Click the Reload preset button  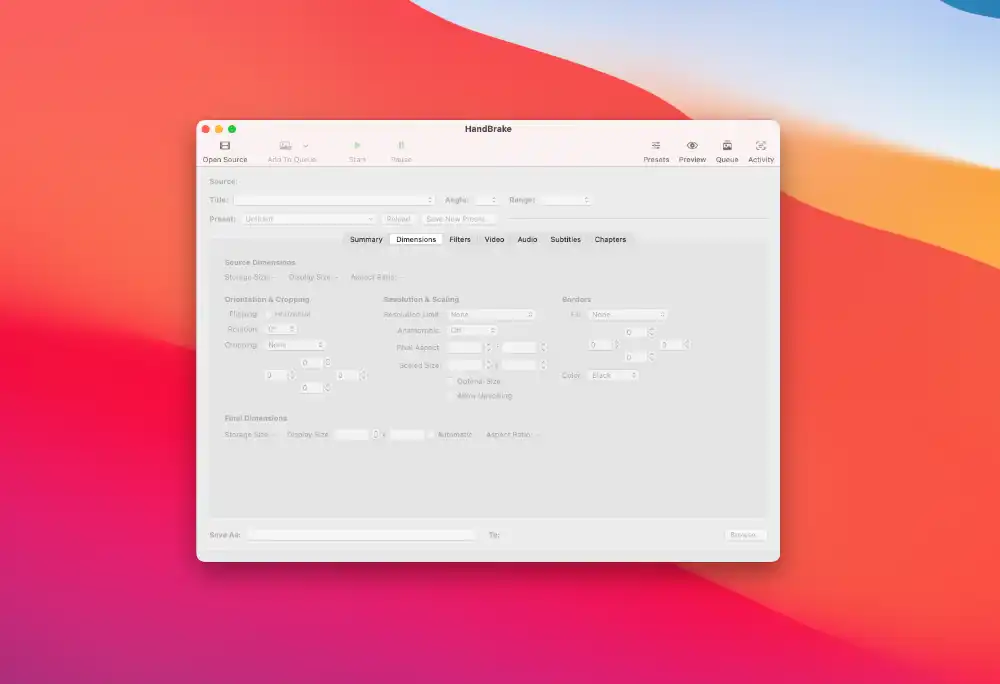398,219
